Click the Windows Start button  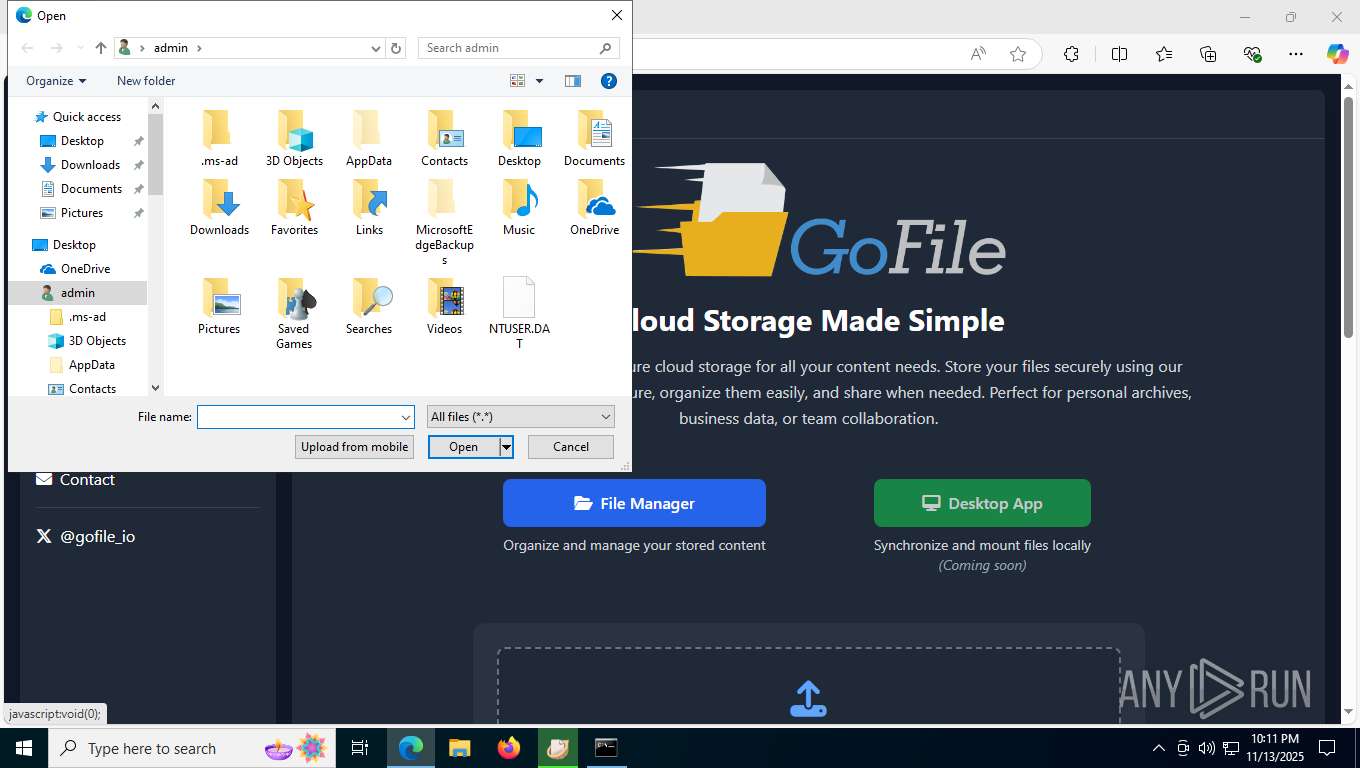(24, 748)
